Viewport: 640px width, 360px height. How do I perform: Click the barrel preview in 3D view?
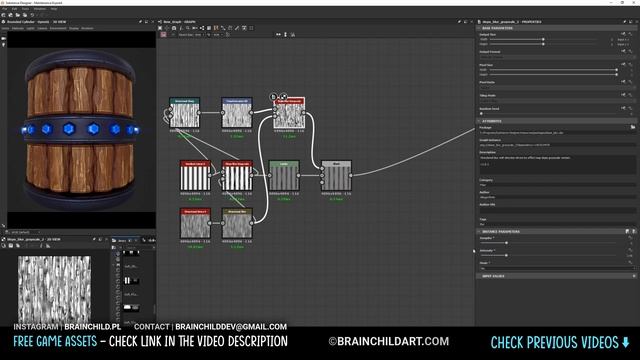pyautogui.click(x=80, y=129)
